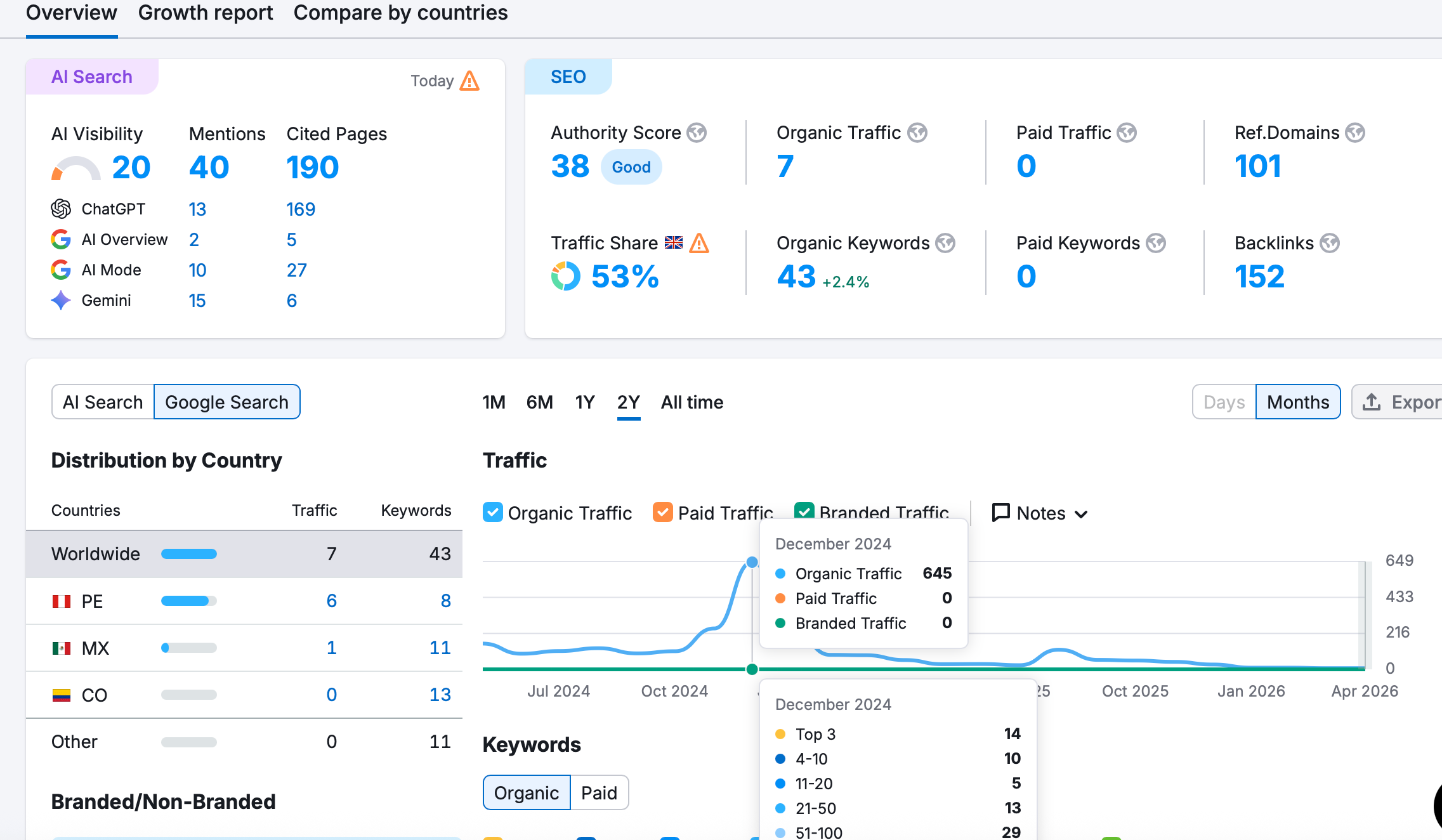Expand the Notes dropdown
1442x840 pixels.
1040,513
